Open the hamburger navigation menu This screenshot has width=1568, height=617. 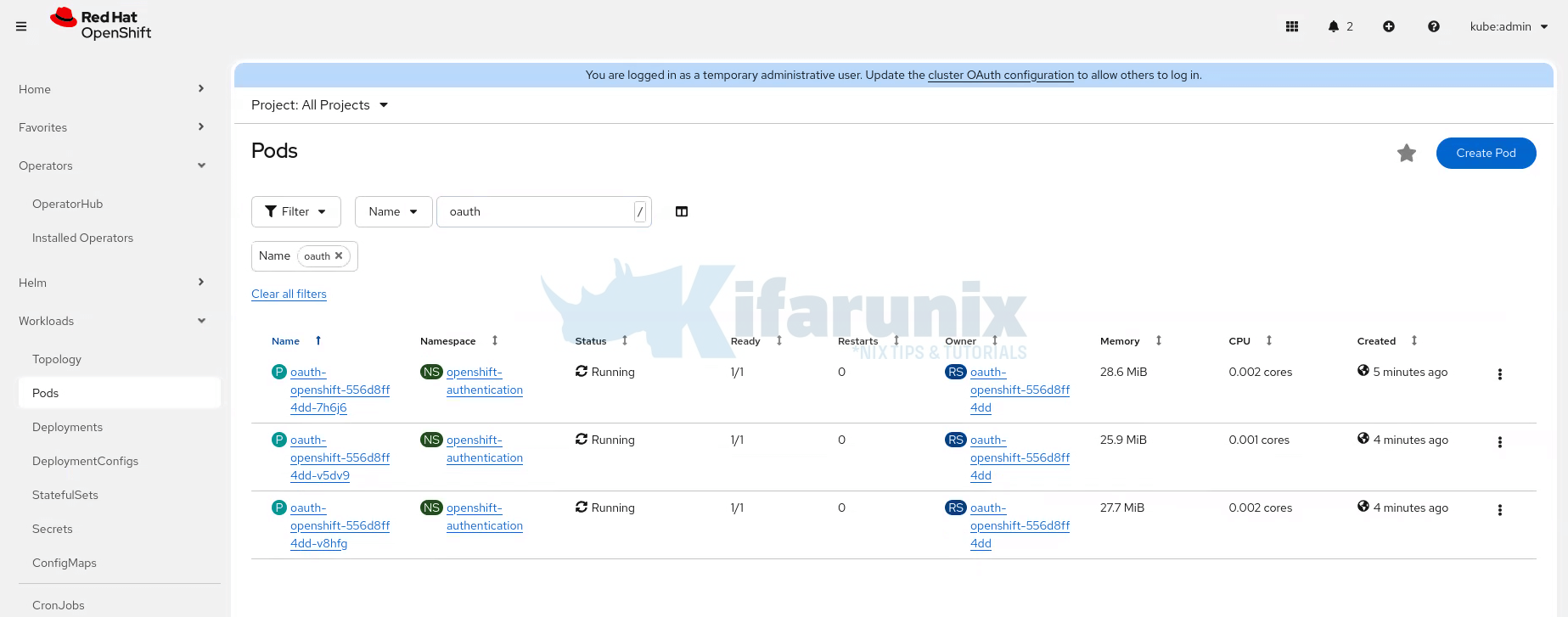click(21, 26)
